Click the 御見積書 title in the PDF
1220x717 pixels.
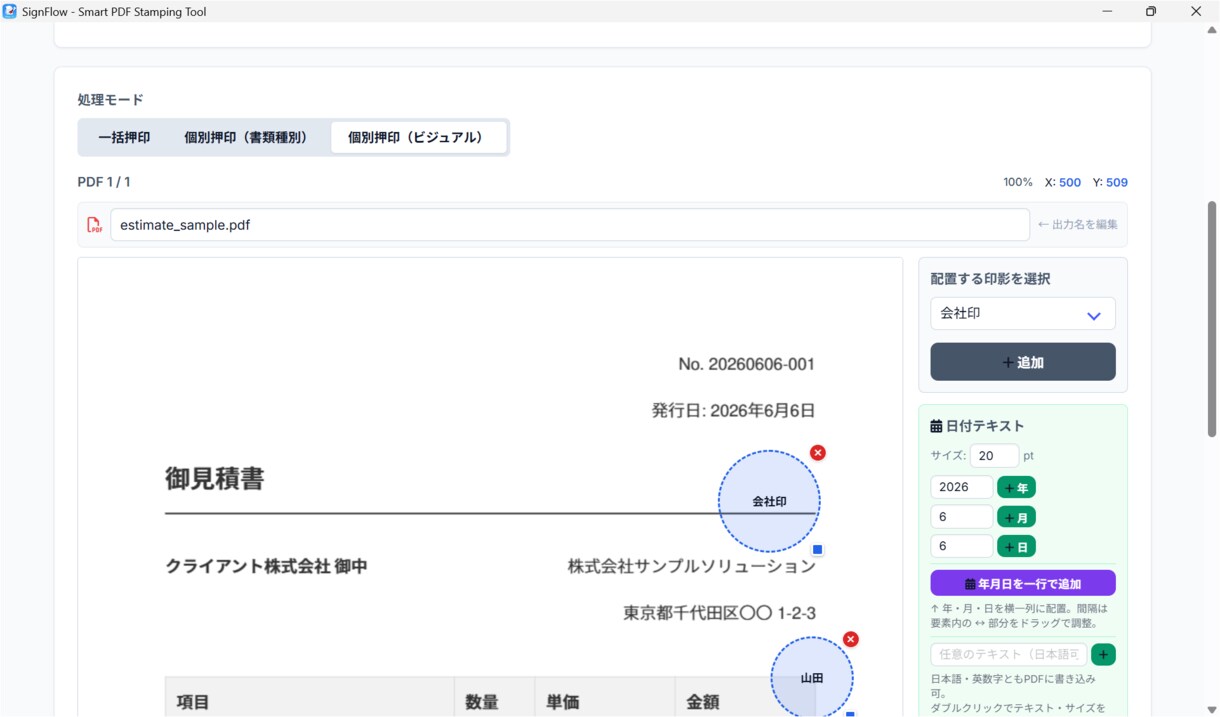(x=215, y=479)
